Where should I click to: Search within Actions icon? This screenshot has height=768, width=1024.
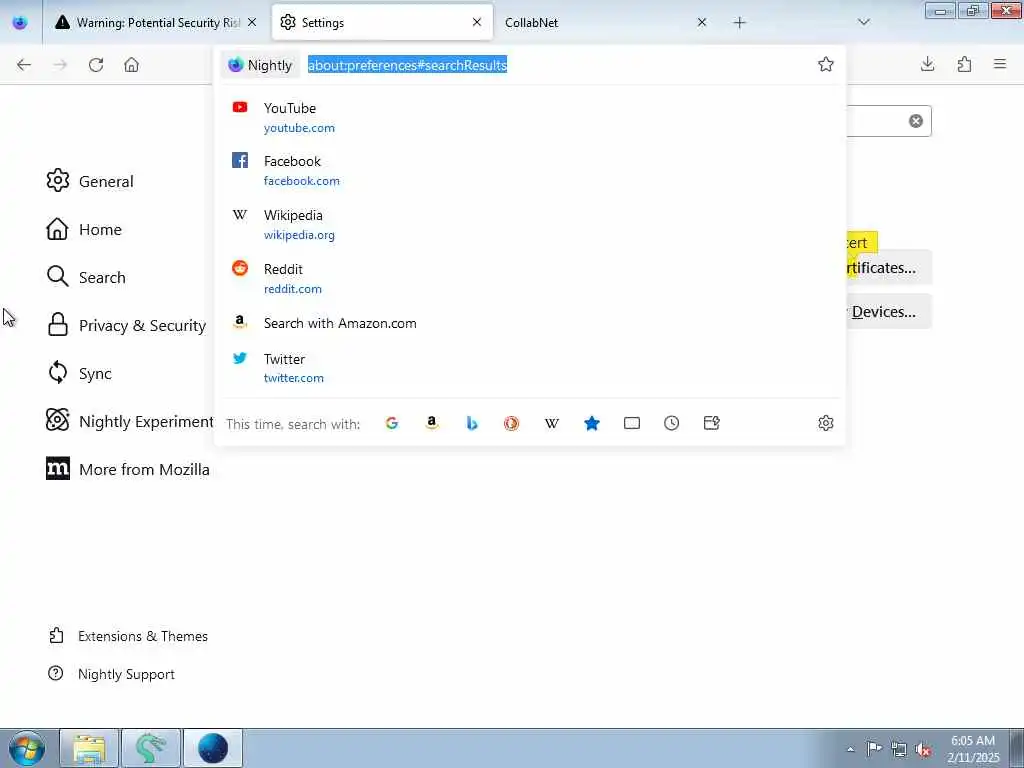pyautogui.click(x=712, y=423)
